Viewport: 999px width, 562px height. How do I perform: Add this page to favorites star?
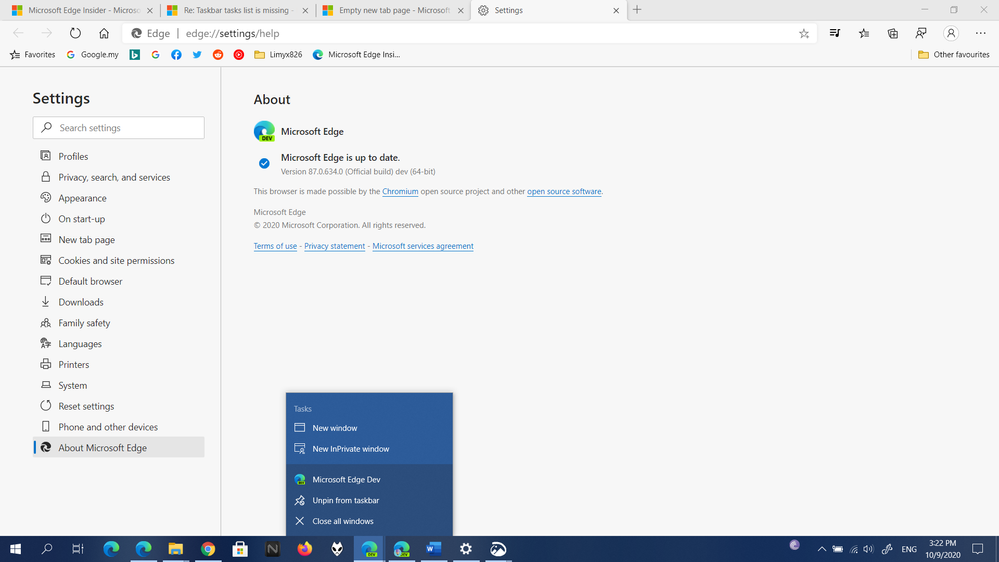pyautogui.click(x=804, y=34)
